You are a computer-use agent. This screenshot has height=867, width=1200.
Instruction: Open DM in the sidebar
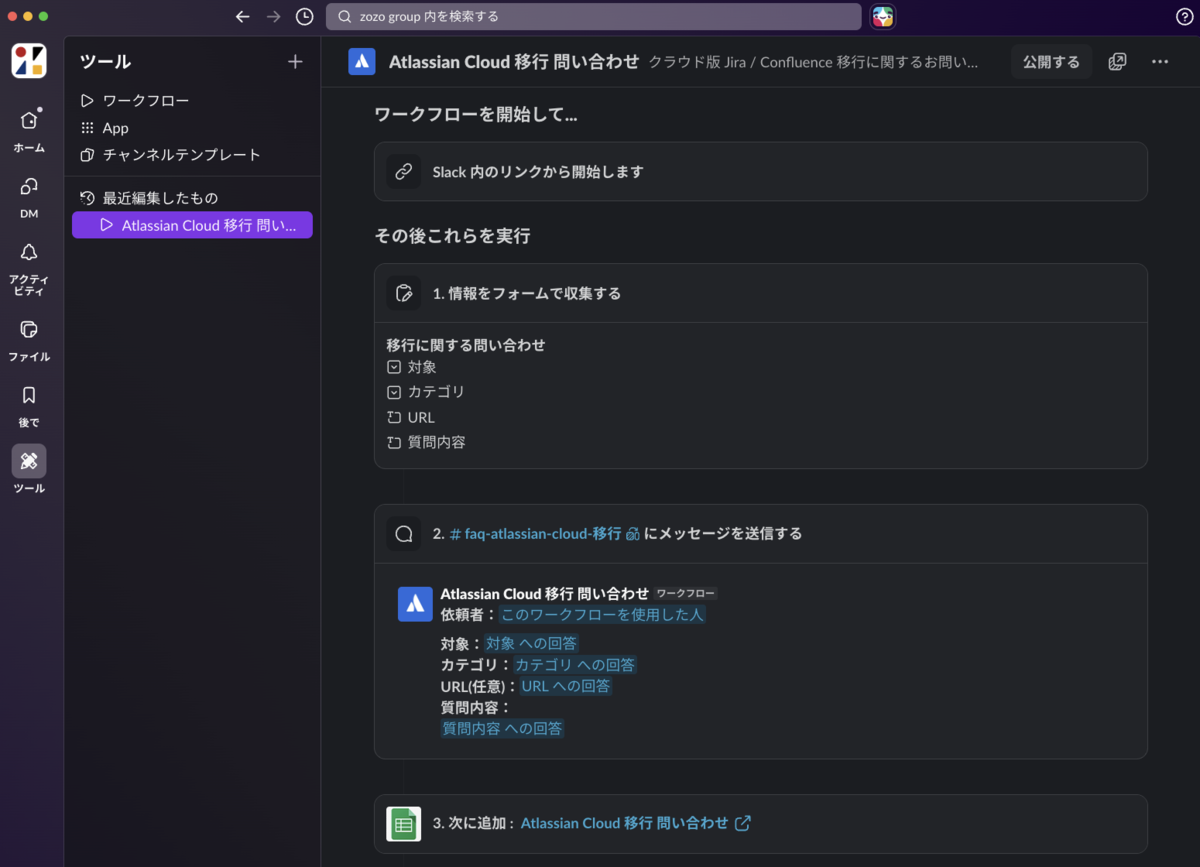(29, 197)
